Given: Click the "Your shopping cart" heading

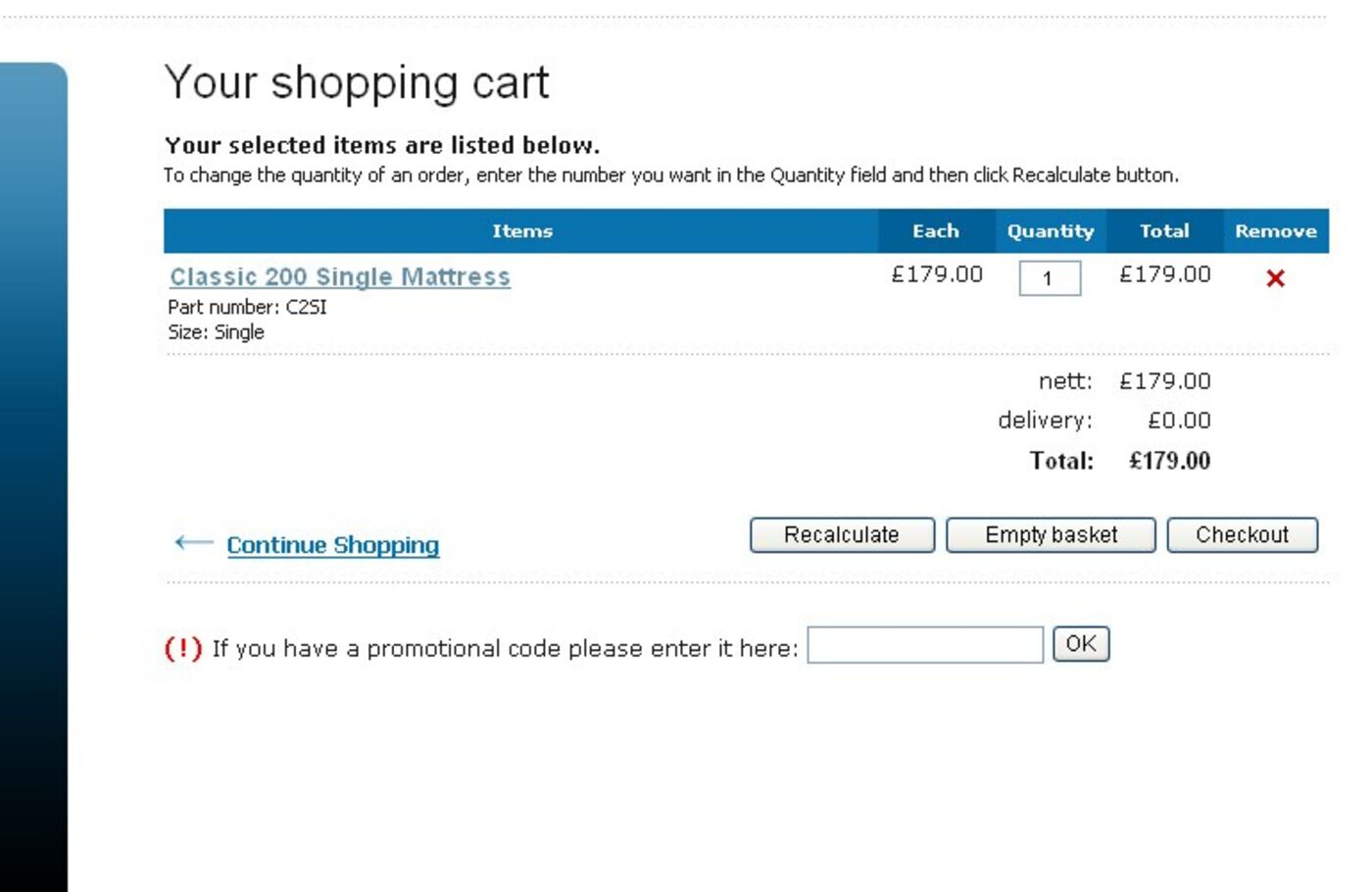Looking at the screenshot, I should point(357,82).
